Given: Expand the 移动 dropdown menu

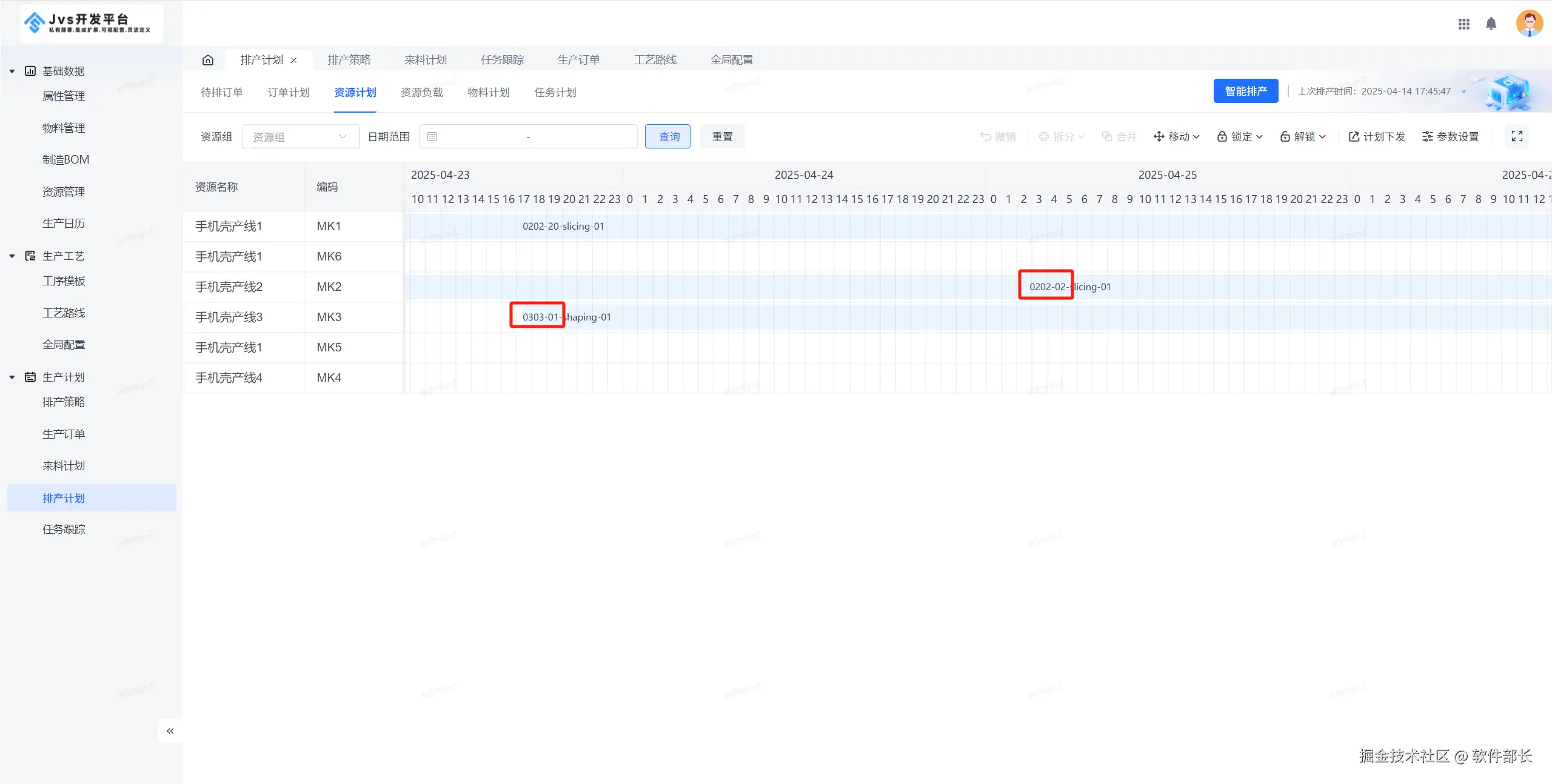Looking at the screenshot, I should 1176,136.
